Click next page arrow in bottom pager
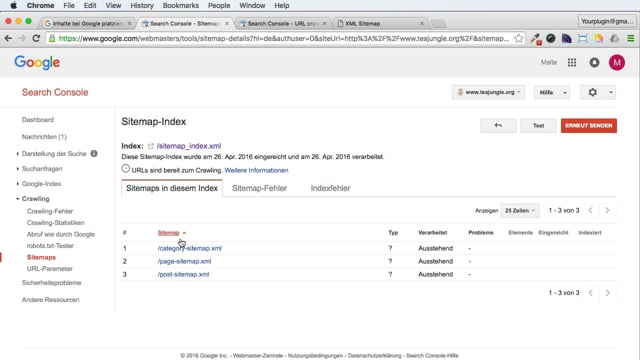Screen dimensions: 640x360 [607, 293]
